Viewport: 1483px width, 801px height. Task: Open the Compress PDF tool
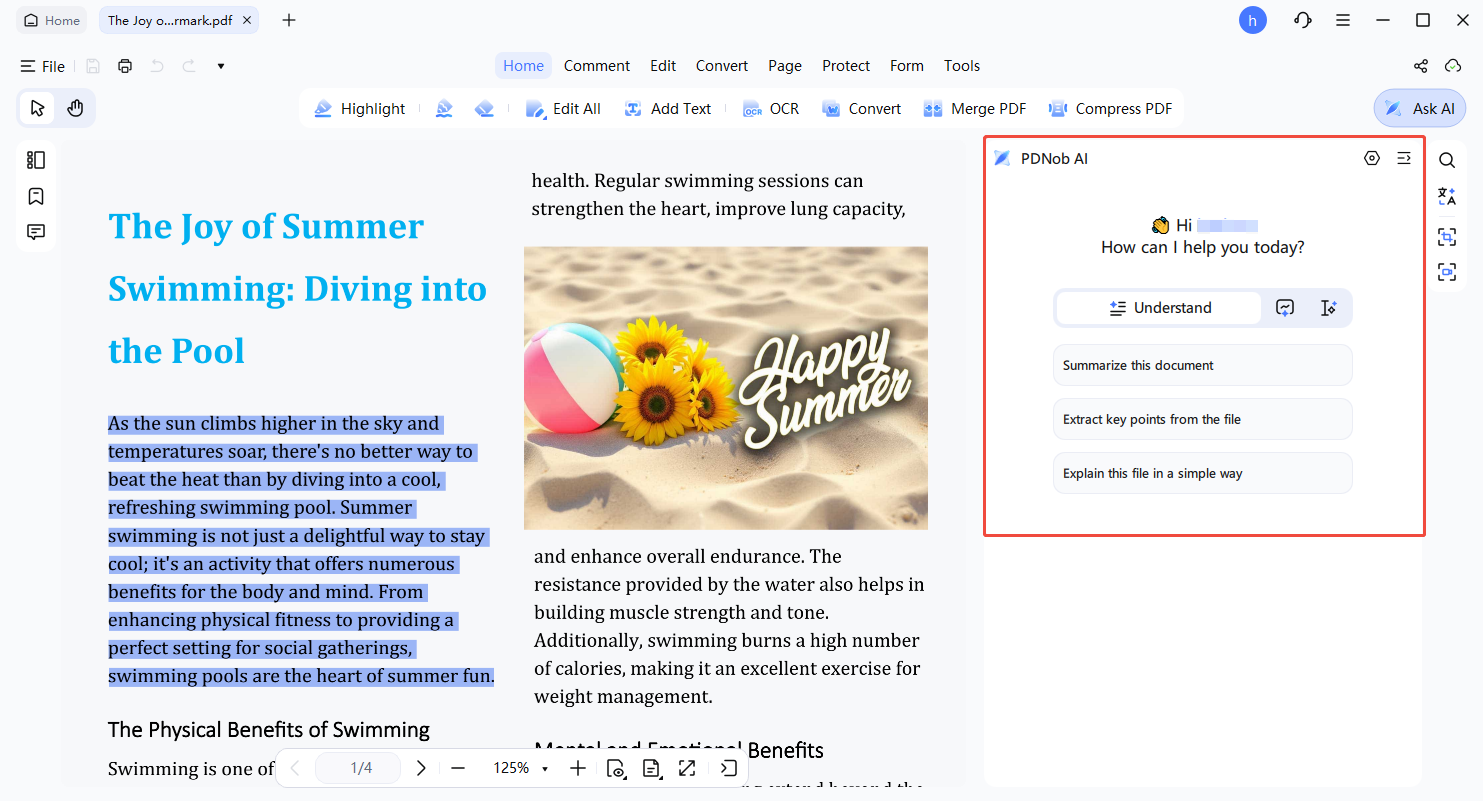[x=1110, y=108]
